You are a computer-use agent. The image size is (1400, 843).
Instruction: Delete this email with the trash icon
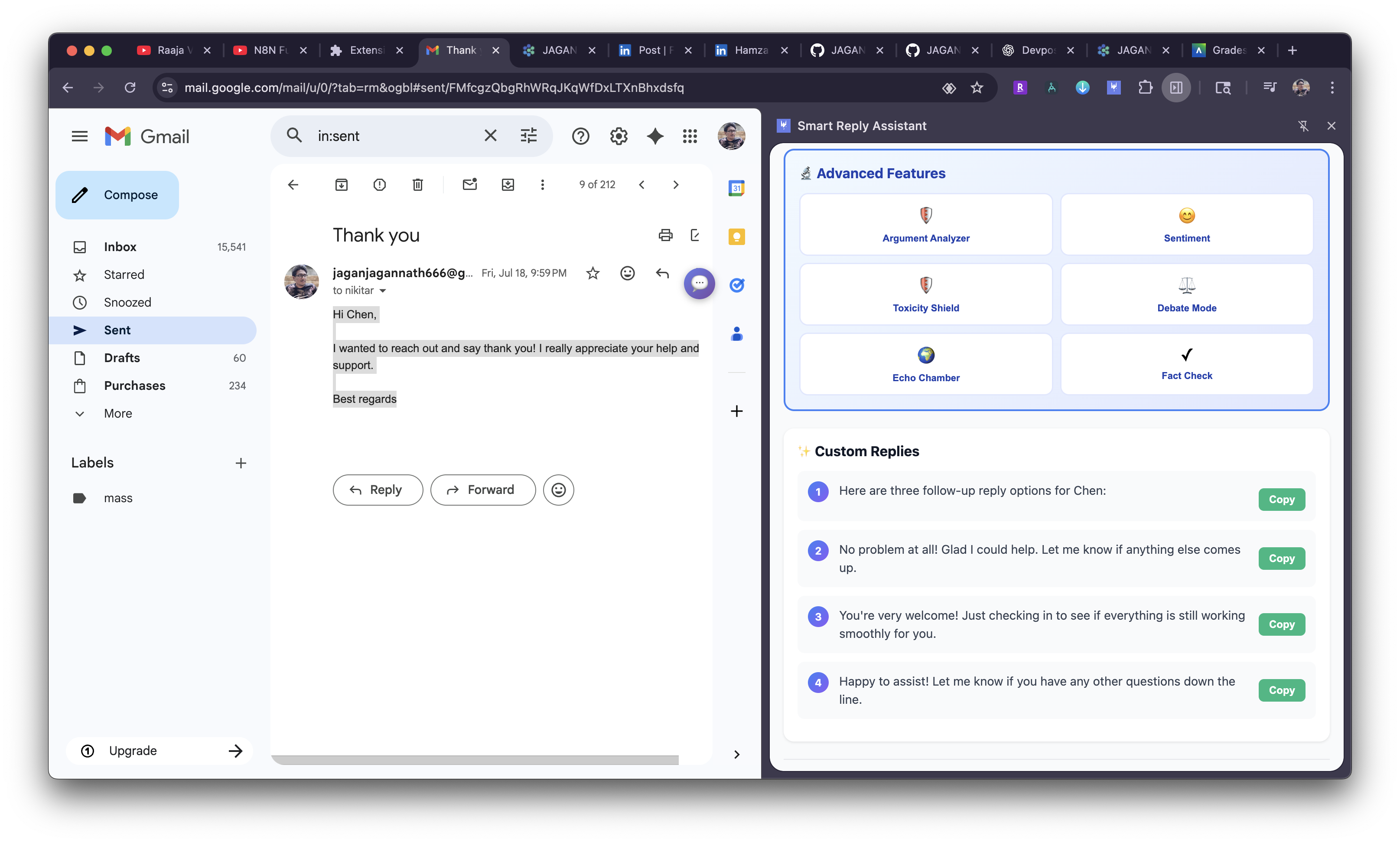(417, 185)
